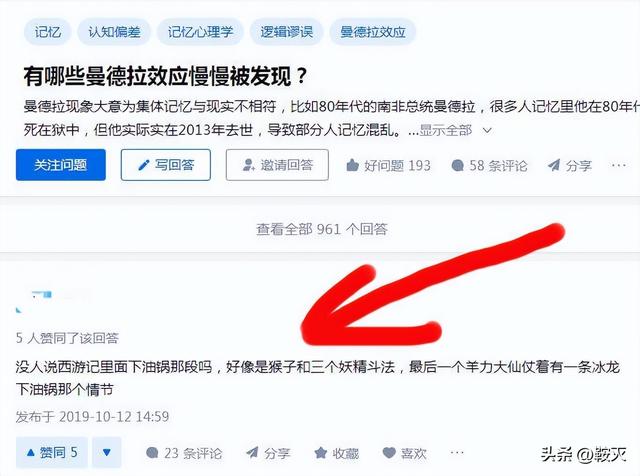The height and width of the screenshot is (476, 640).
Task: Downvote the answer with the down arrow
Action: pyautogui.click(x=107, y=452)
